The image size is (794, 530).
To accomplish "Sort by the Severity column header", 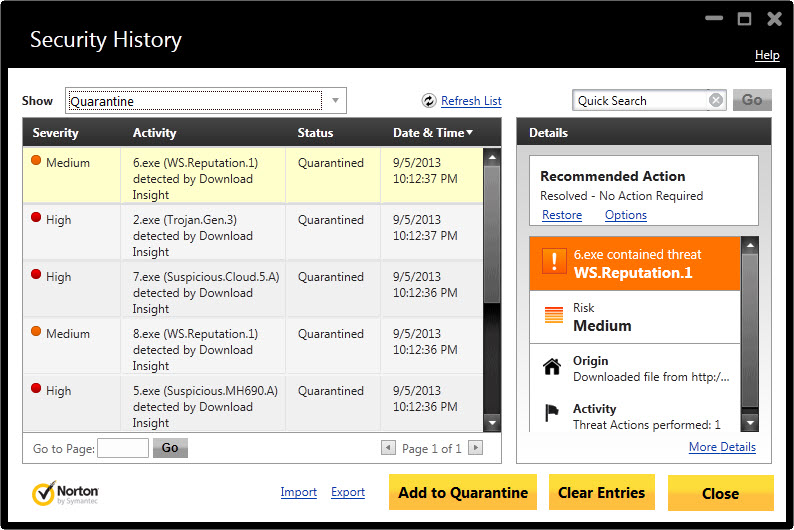I will pyautogui.click(x=55, y=133).
